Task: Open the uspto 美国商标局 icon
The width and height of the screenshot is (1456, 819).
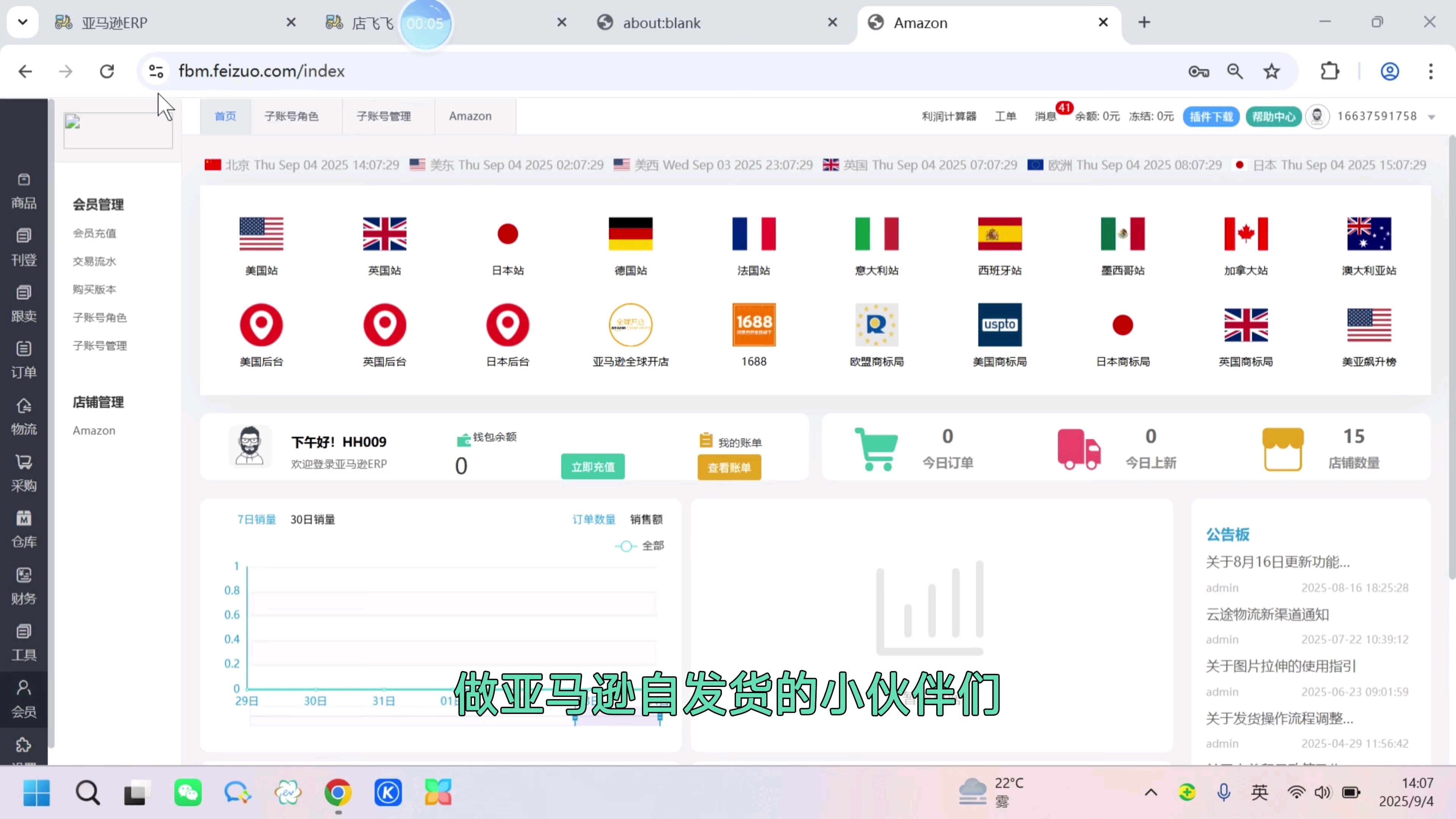Action: pos(1000,325)
